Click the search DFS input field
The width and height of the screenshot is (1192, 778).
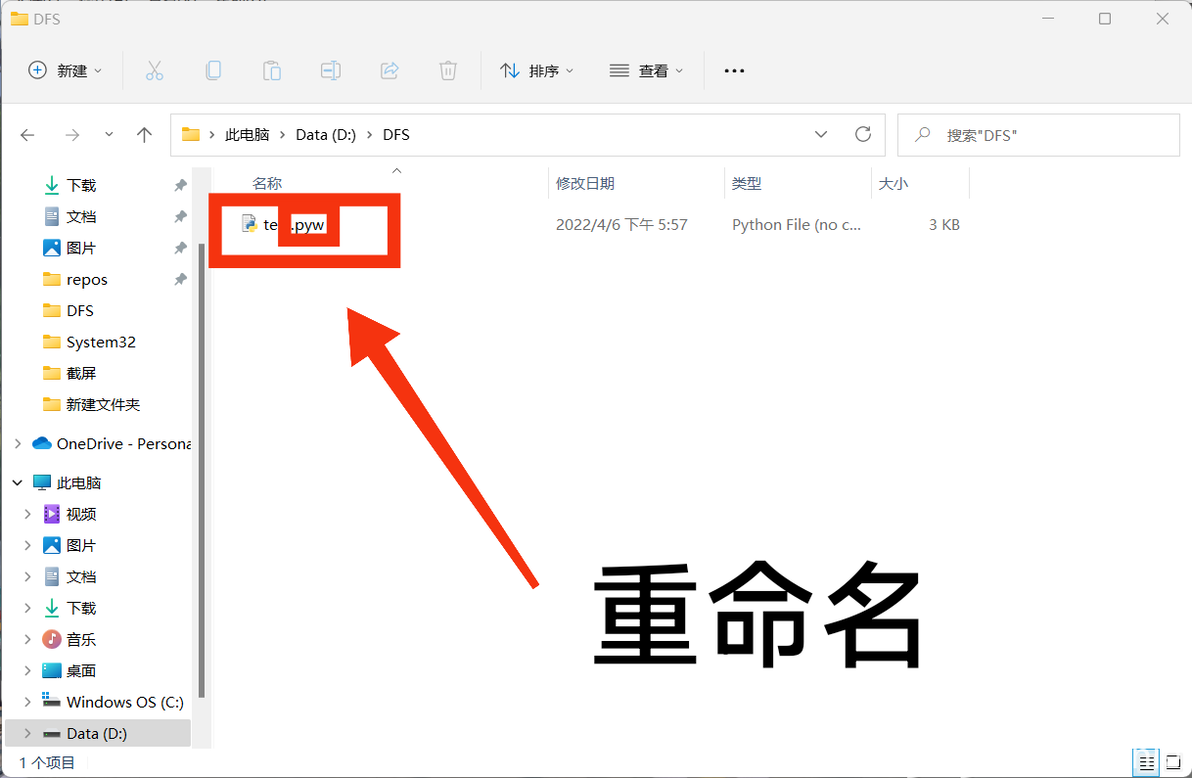pos(1038,135)
